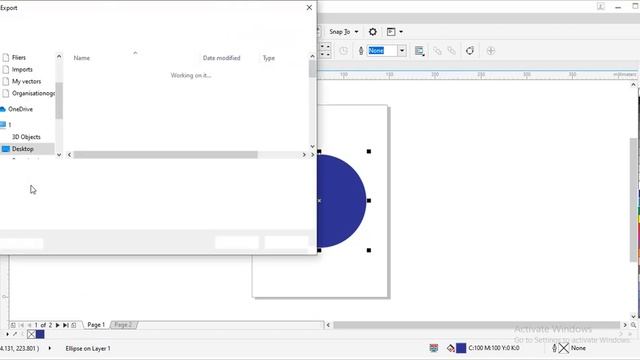Click the top-right selection handle of ellipse
Viewport: 640px width, 360px height.
(369, 151)
